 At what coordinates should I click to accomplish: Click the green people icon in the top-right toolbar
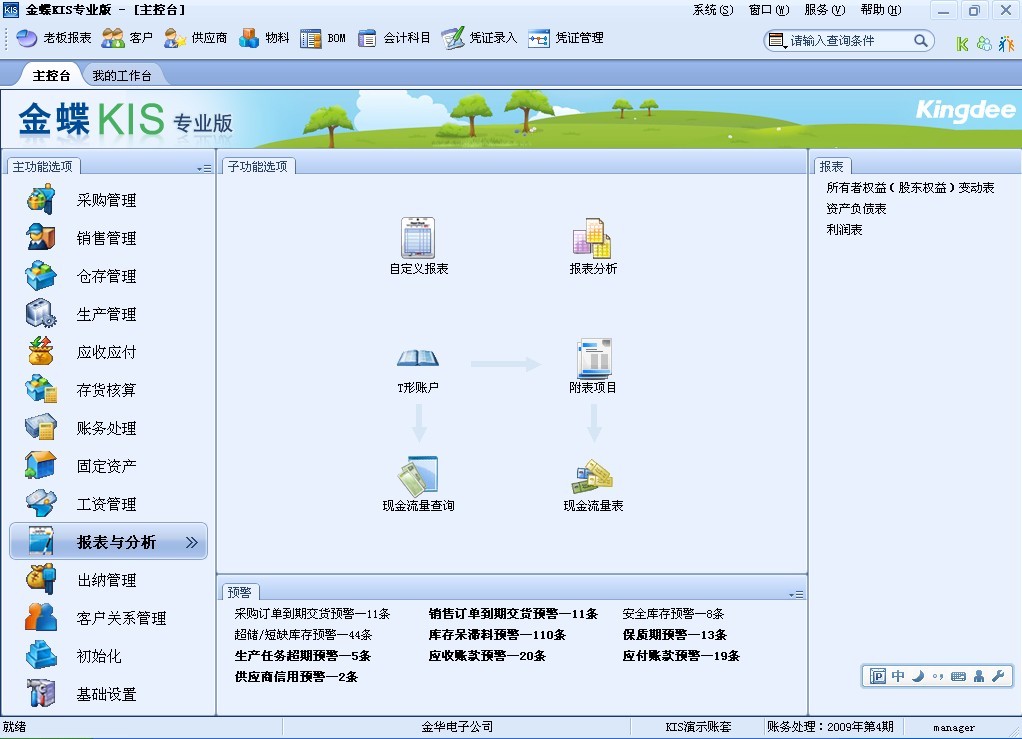(984, 44)
